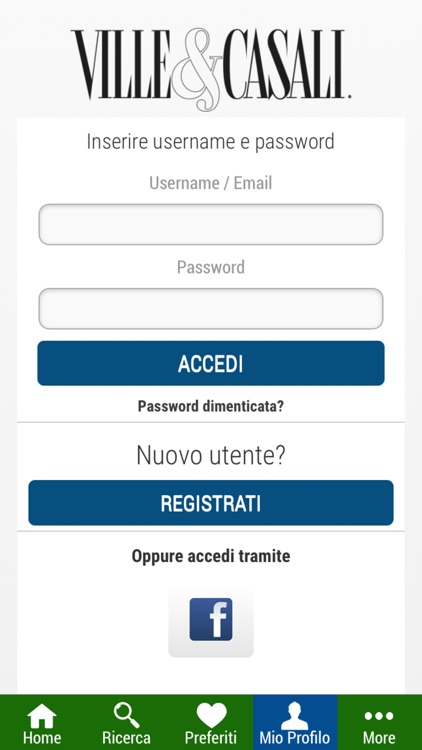
Task: Click the Nuovo utente? heading
Action: (211, 455)
